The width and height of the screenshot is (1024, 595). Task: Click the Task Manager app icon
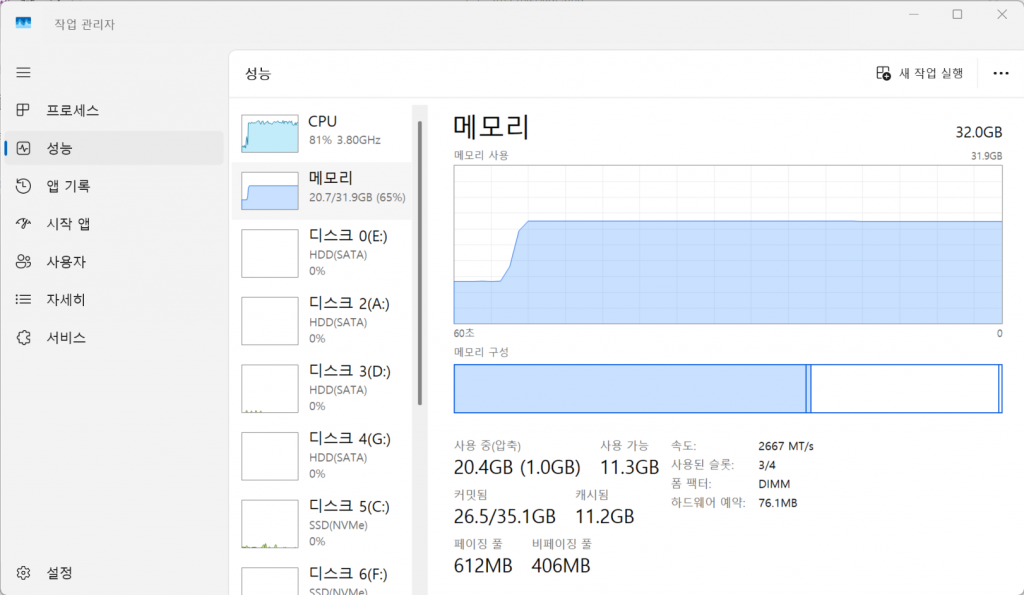pyautogui.click(x=24, y=24)
